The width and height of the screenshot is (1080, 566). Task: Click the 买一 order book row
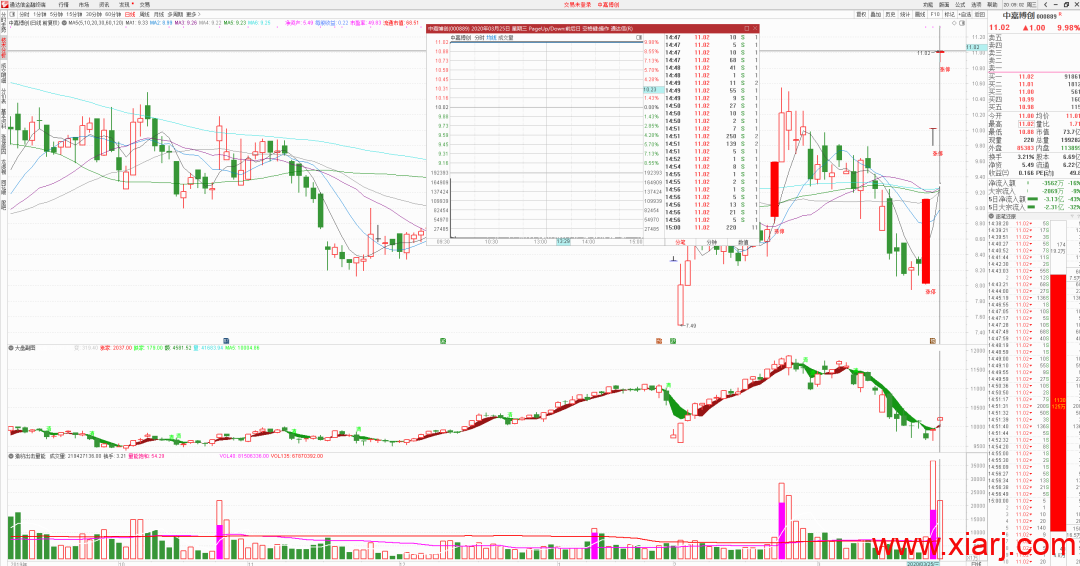pos(1033,76)
